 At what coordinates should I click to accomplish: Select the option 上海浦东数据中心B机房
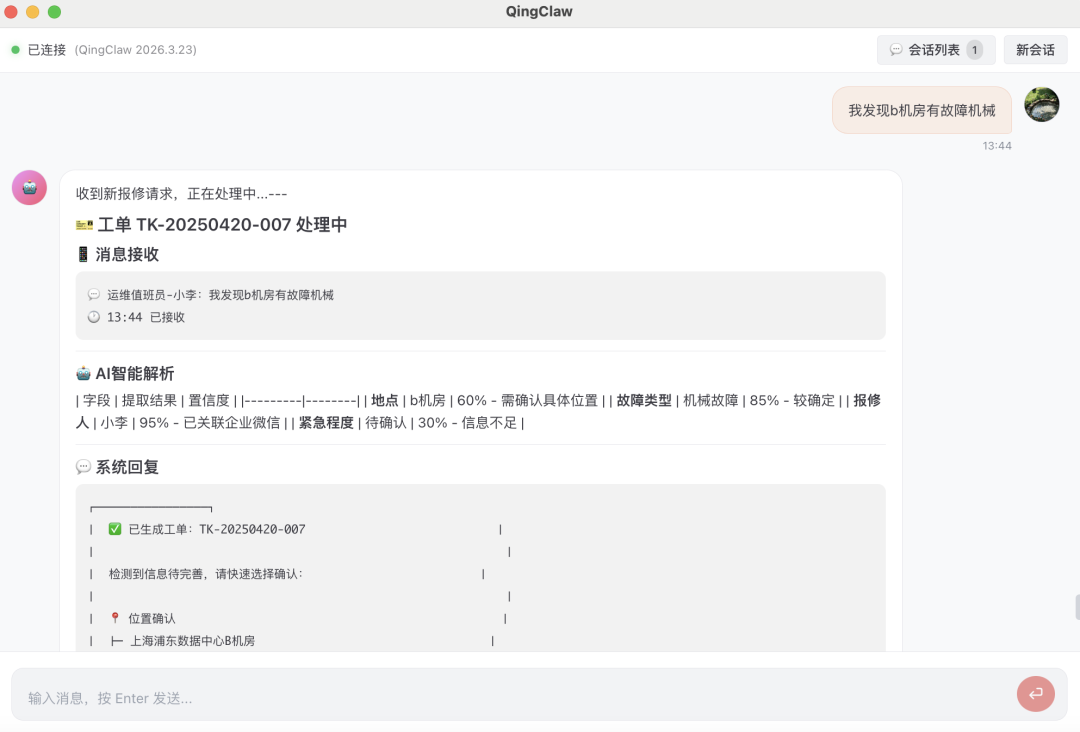192,640
